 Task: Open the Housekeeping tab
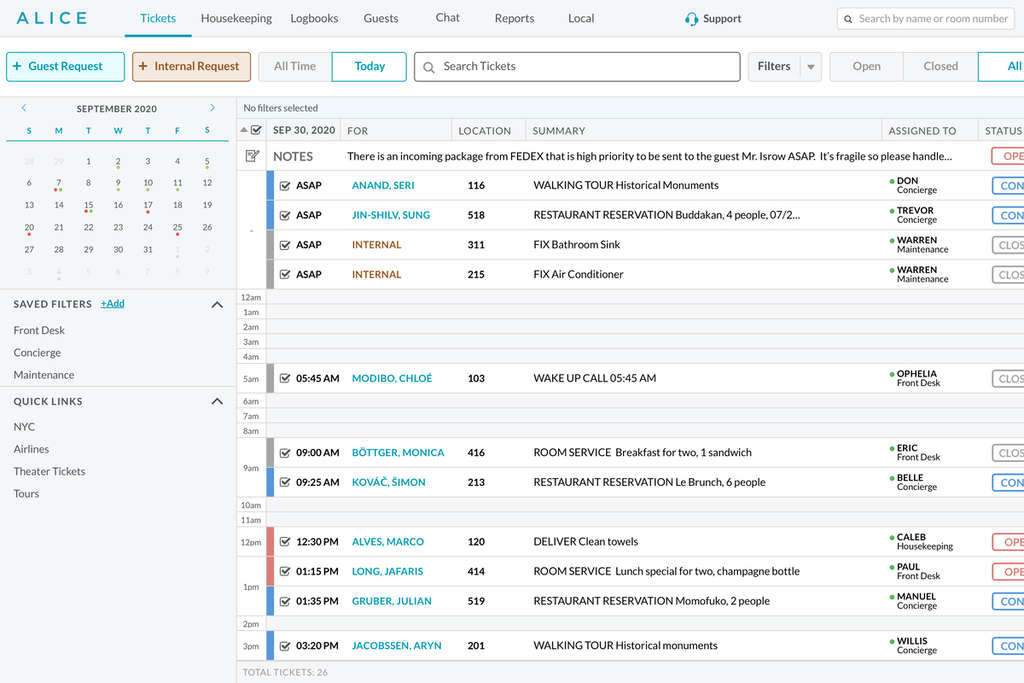coord(236,18)
